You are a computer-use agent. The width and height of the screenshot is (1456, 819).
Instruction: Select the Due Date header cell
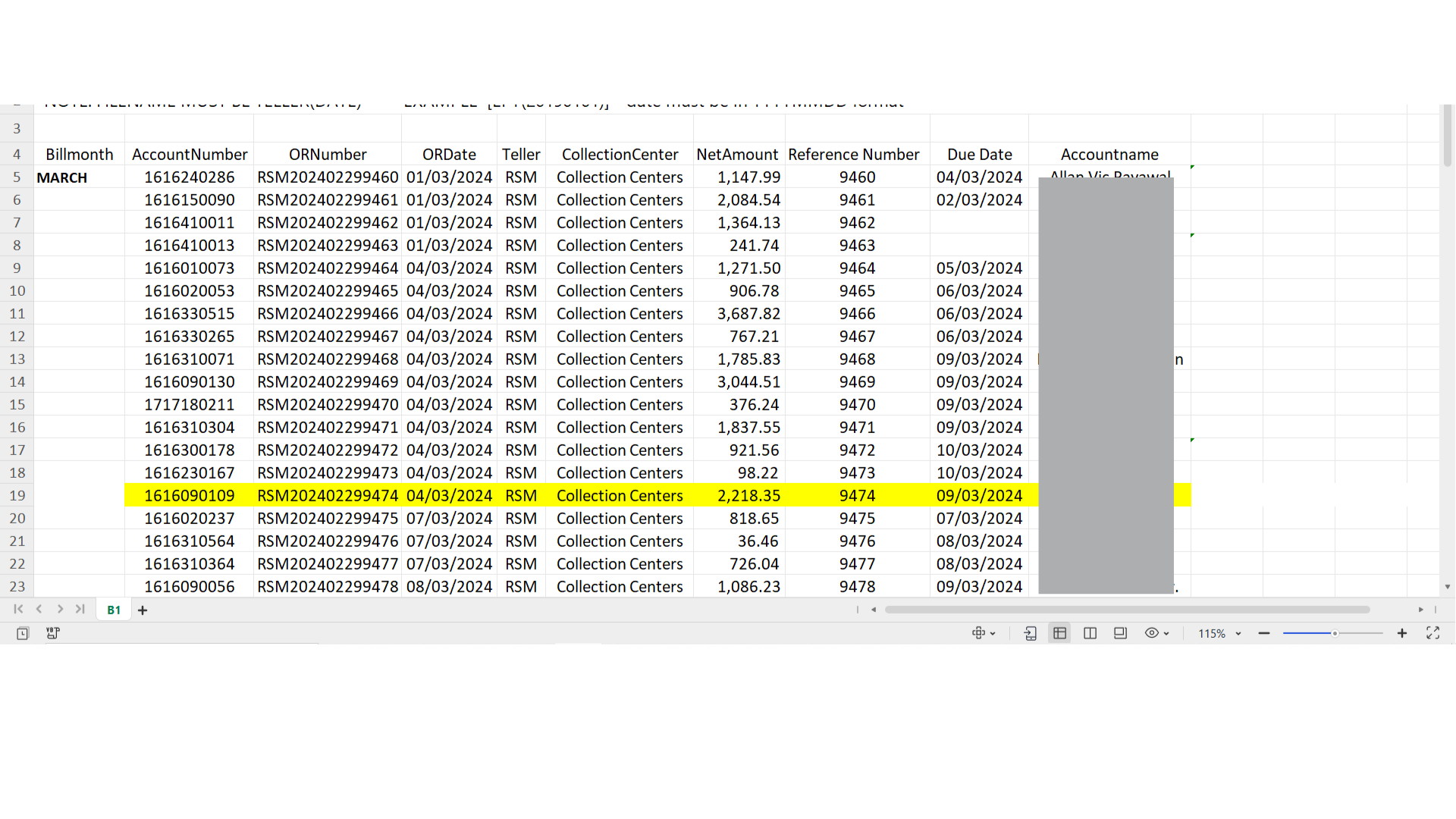click(x=980, y=154)
